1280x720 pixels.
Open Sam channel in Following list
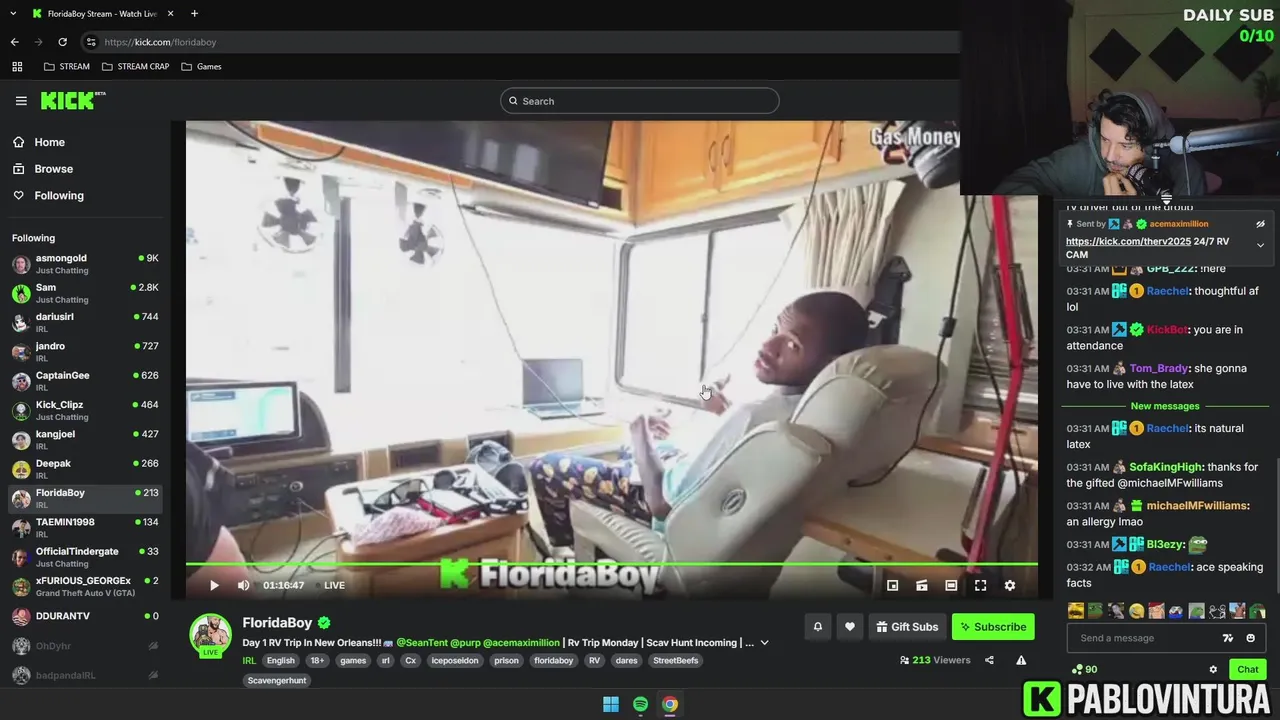(85, 293)
